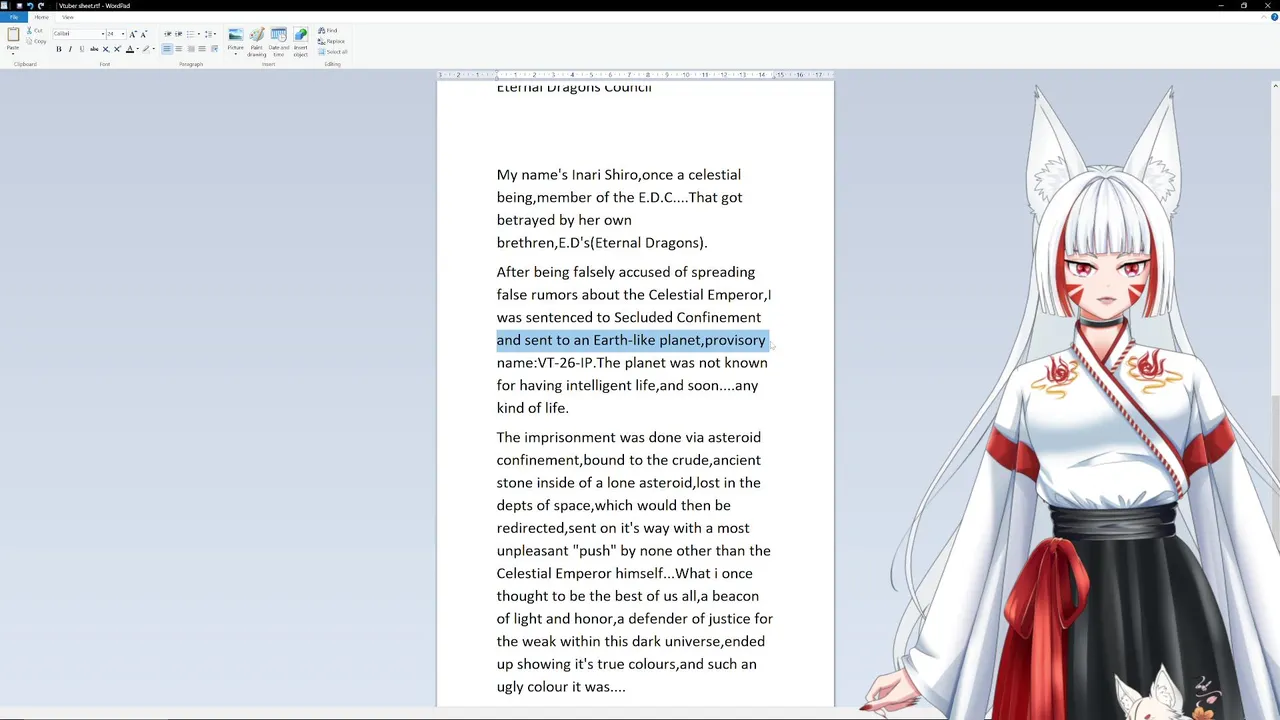
Task: Switch to the View ribbon tab
Action: coord(67,17)
